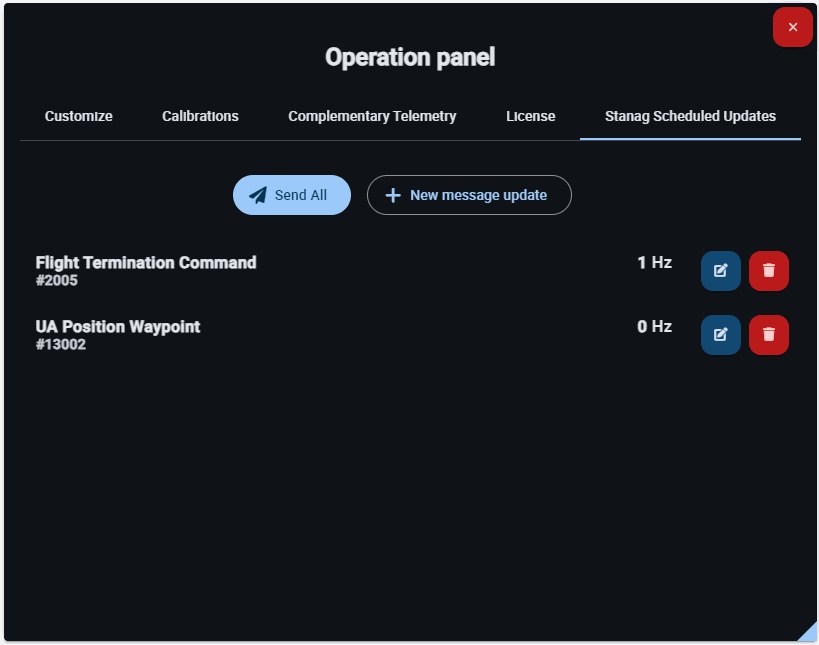Delete the Flight Termination Command message
The width and height of the screenshot is (819, 645).
[768, 271]
